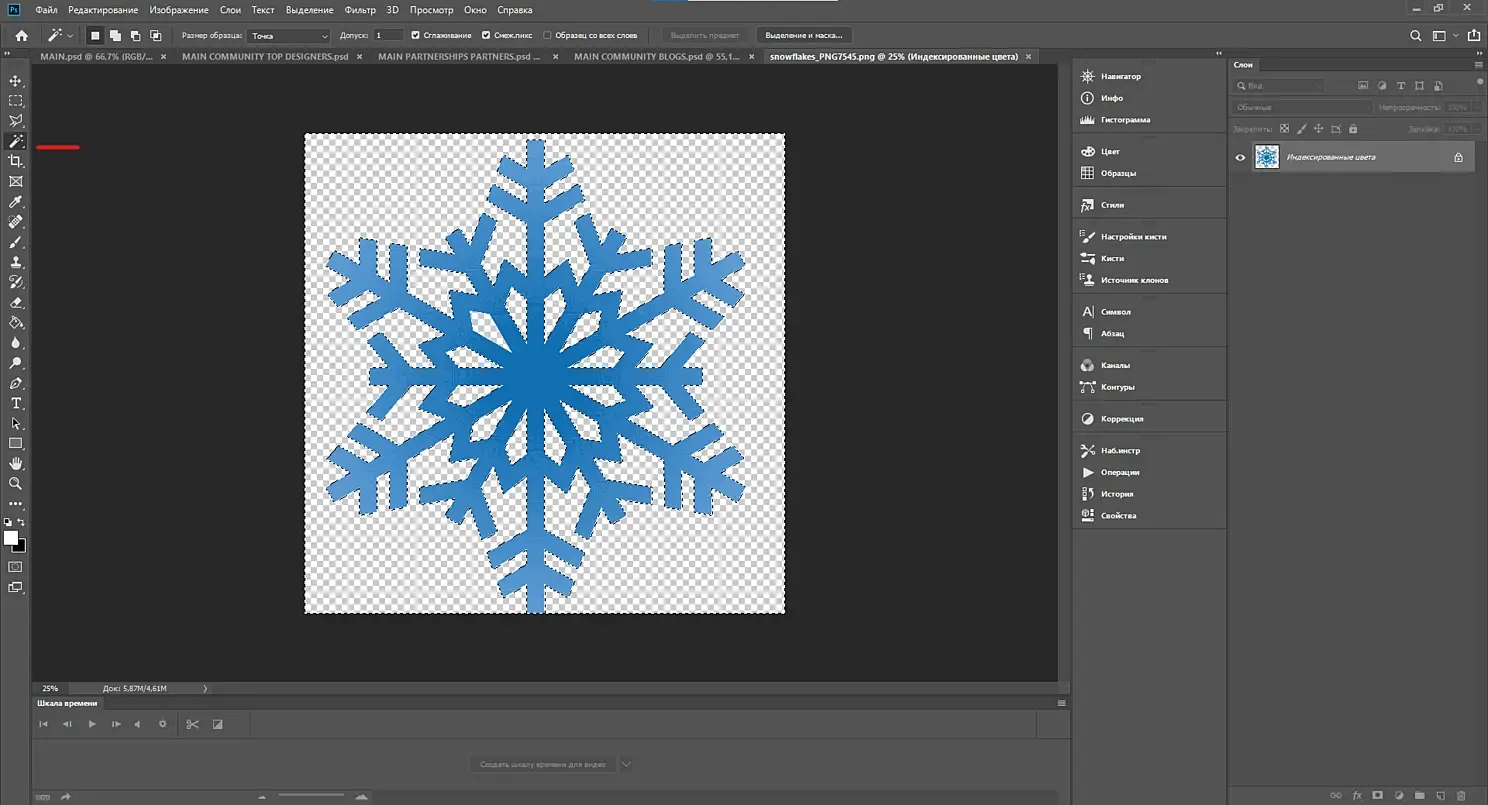Screen dimensions: 1488x805
Task: Open the Размер образца dropdown
Action: point(289,35)
